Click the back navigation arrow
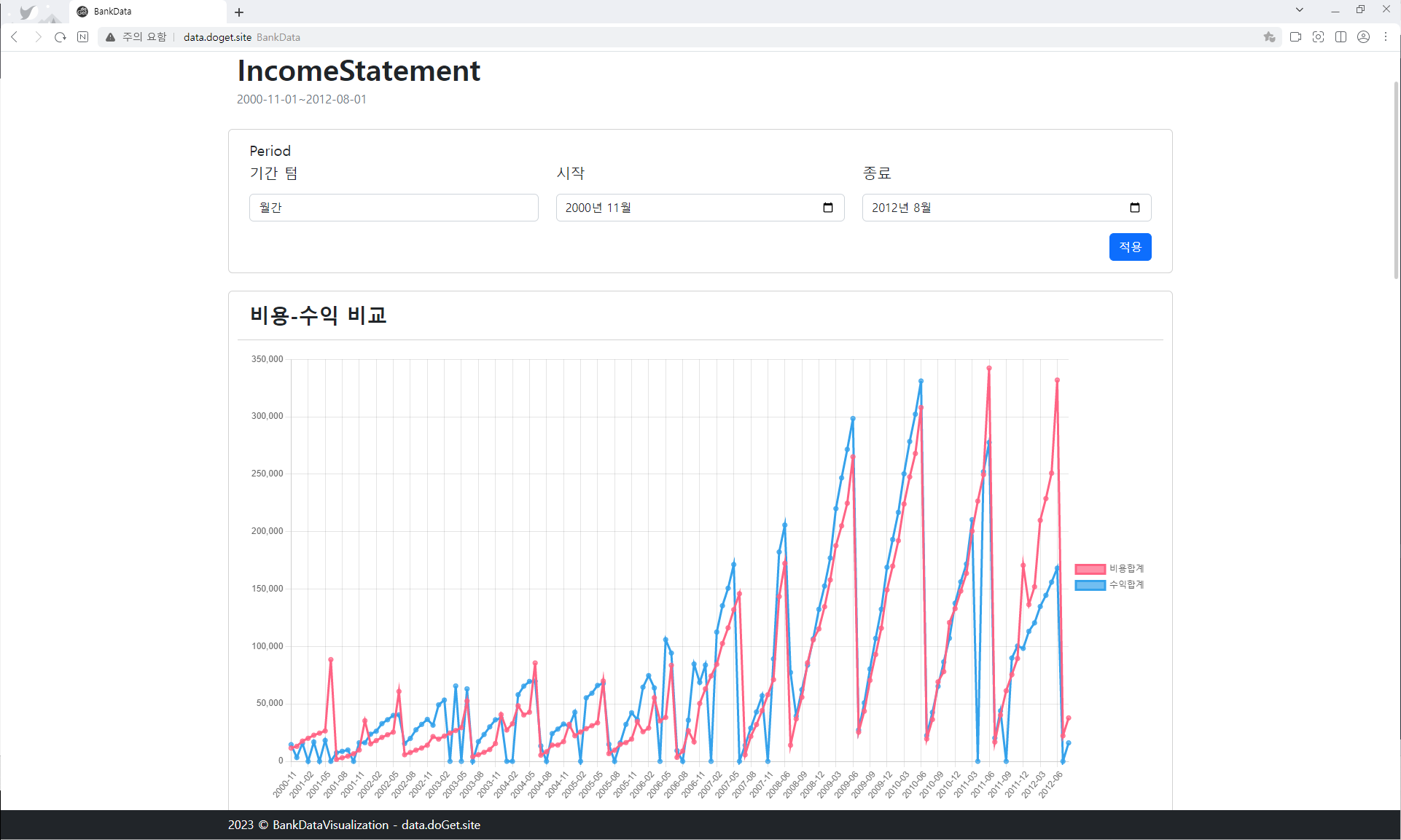 click(15, 36)
